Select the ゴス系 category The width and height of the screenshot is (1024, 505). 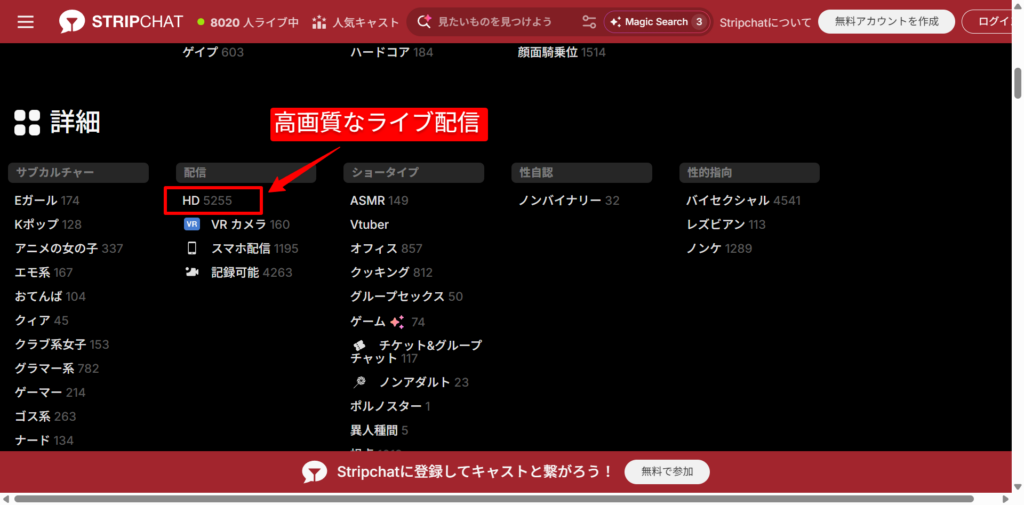(x=46, y=416)
